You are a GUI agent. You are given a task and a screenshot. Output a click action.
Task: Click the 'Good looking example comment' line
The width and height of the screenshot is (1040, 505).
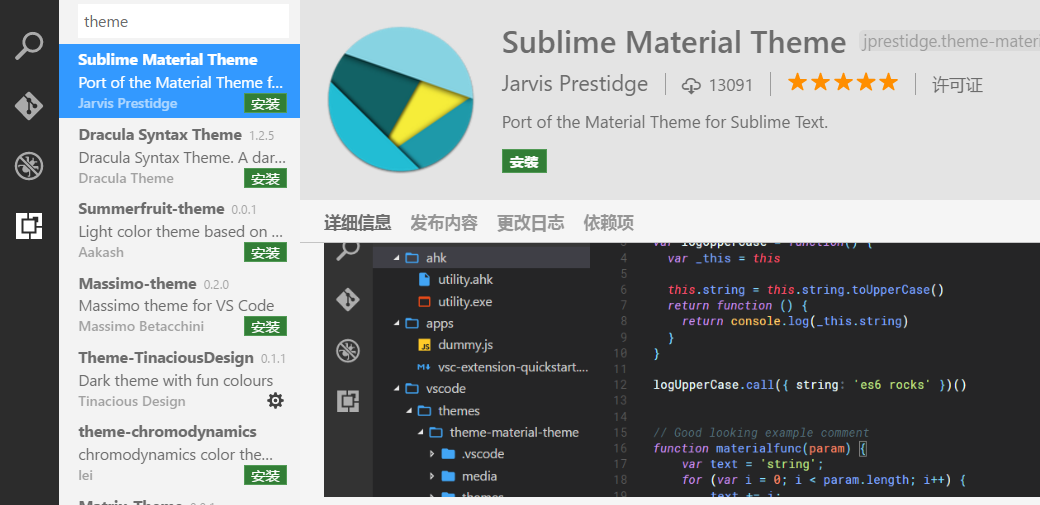pos(761,433)
